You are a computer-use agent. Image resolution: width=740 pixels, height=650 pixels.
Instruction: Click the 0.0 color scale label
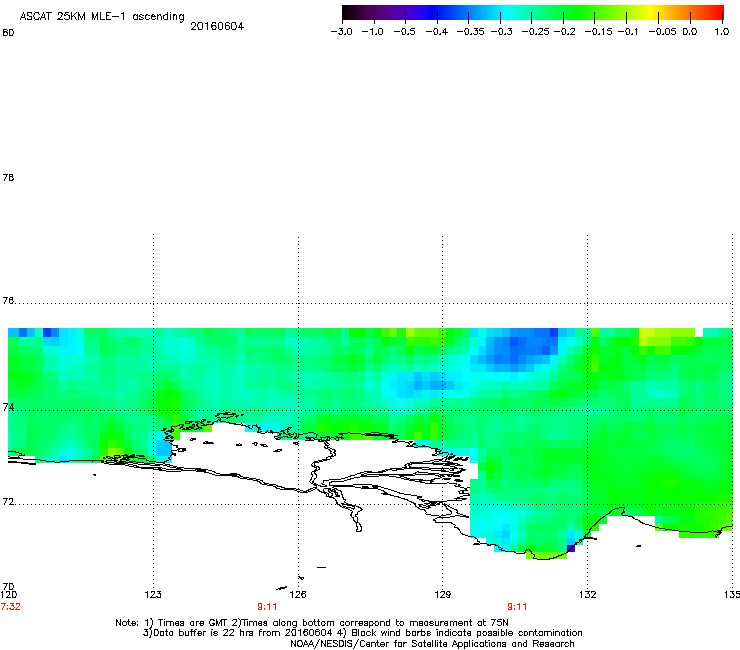click(x=690, y=32)
